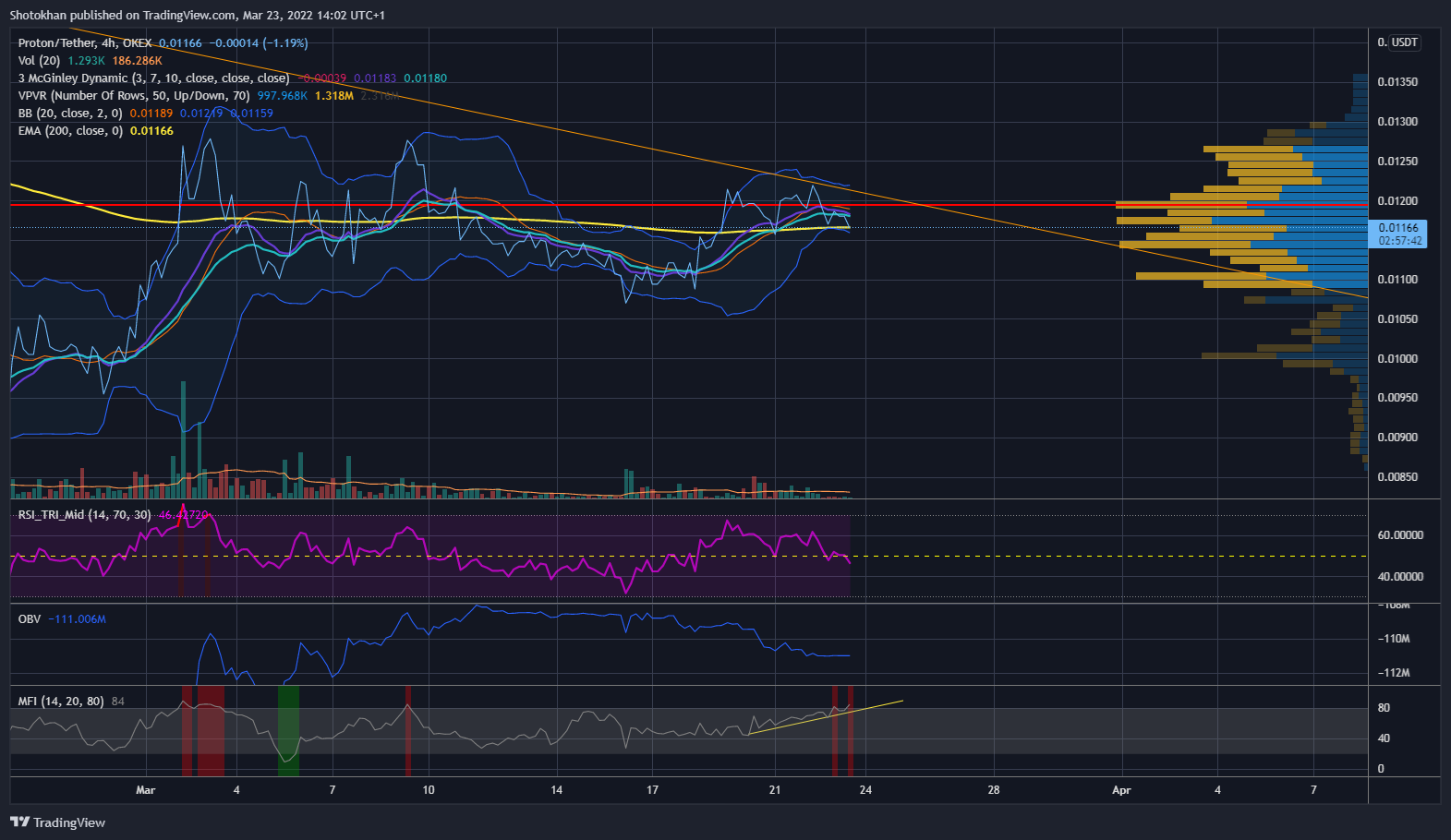
Task: Click the RSI axis label 60.00000
Action: [x=1400, y=535]
